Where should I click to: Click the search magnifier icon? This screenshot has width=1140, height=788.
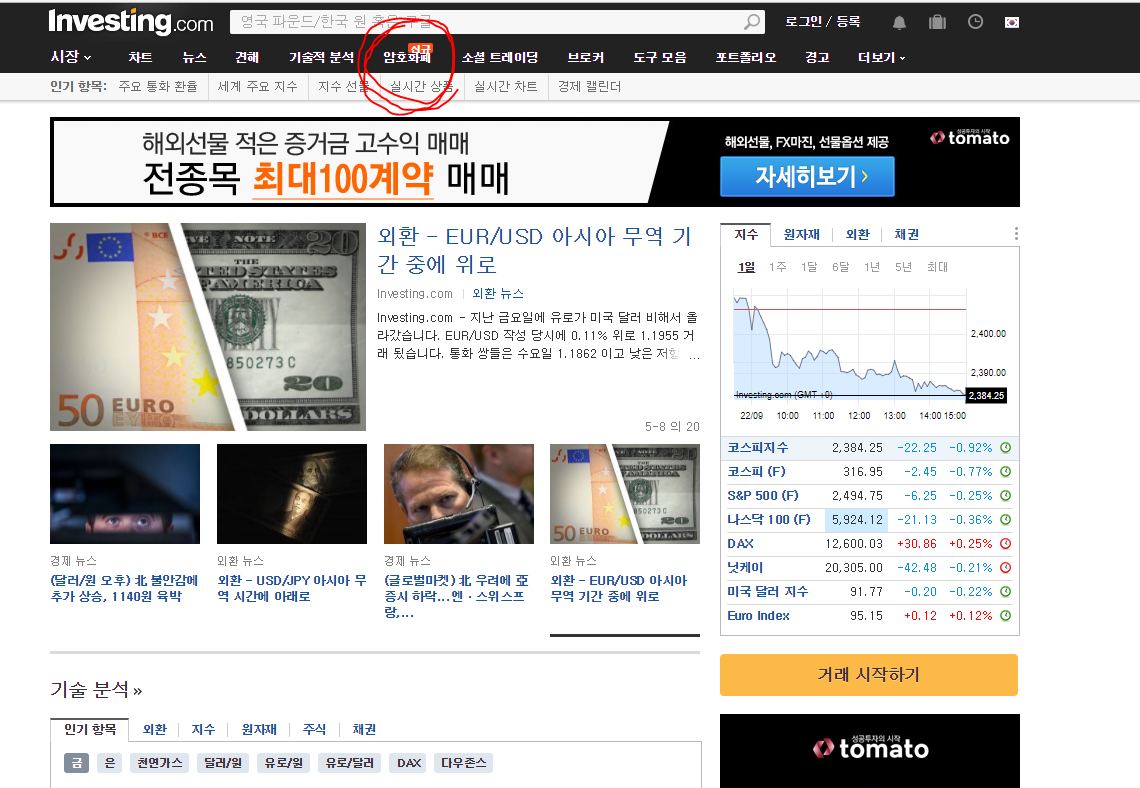752,22
